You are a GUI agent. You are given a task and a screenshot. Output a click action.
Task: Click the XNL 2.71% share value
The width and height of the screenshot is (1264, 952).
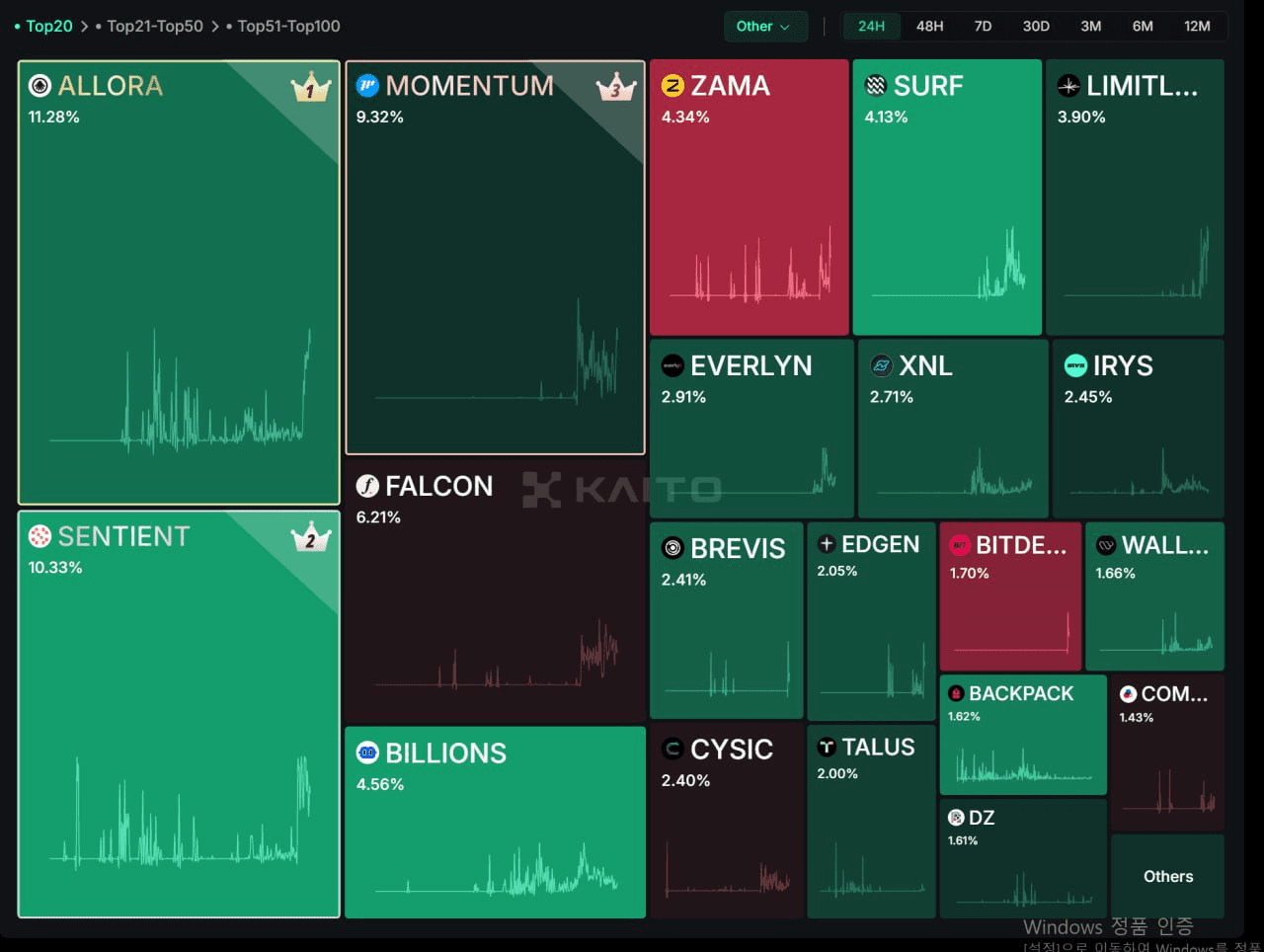tap(892, 397)
